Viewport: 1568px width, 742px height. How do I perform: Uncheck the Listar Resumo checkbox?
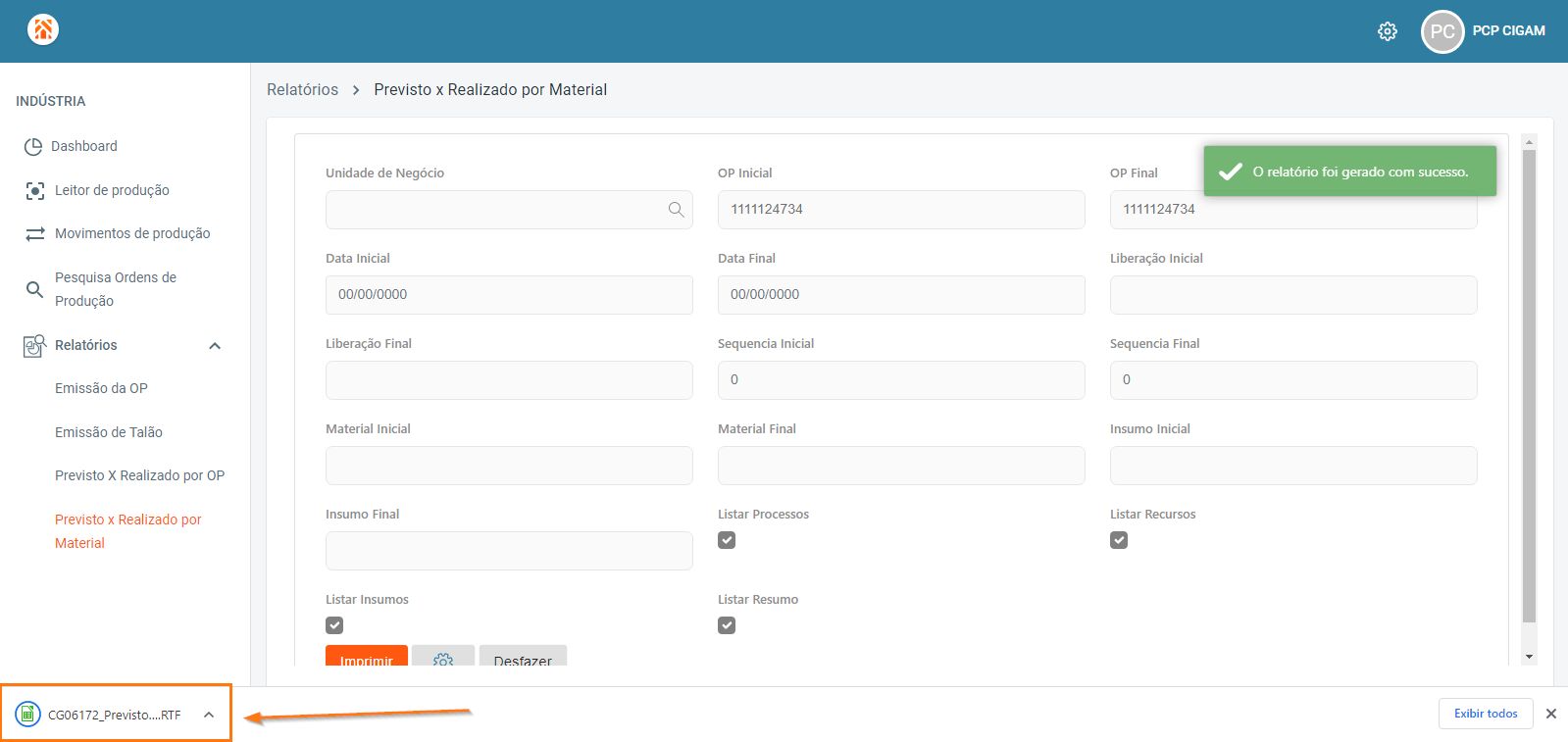(727, 625)
